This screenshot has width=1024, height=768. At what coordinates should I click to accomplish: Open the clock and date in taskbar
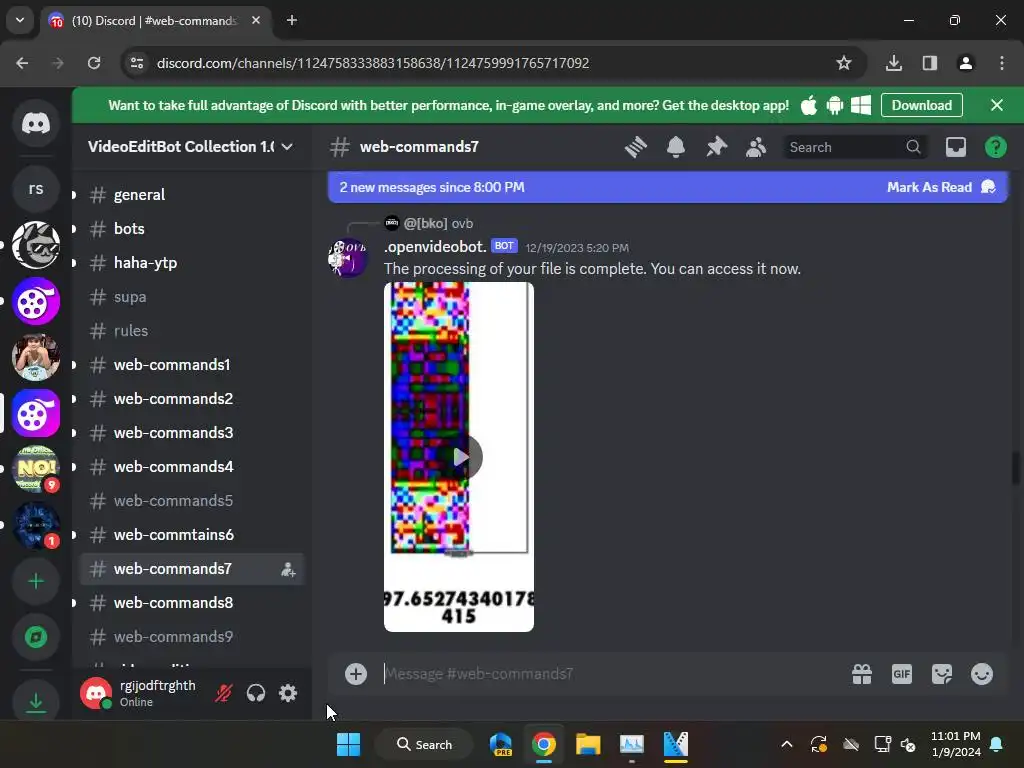point(955,744)
